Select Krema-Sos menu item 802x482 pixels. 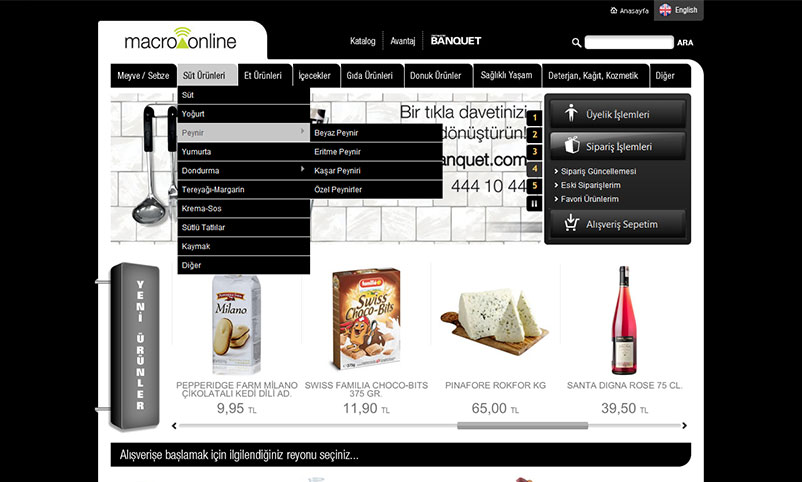pyautogui.click(x=243, y=208)
